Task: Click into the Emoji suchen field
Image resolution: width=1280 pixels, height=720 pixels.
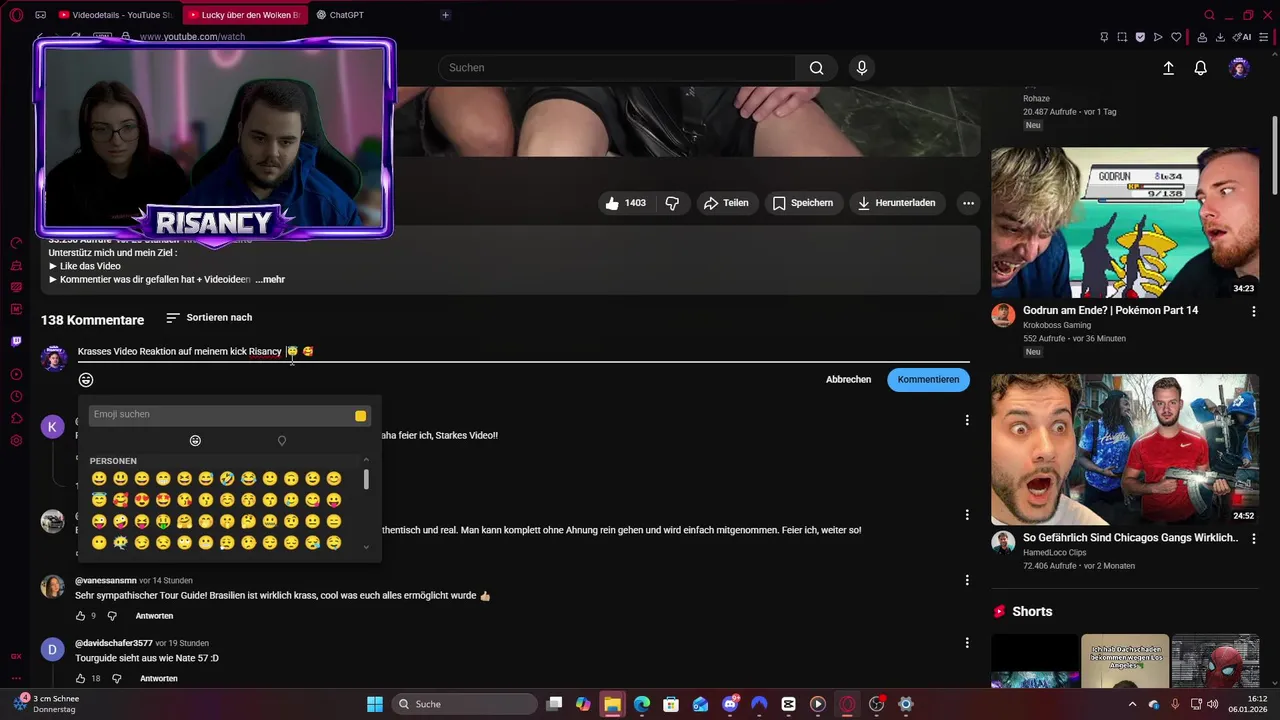Action: [218, 415]
